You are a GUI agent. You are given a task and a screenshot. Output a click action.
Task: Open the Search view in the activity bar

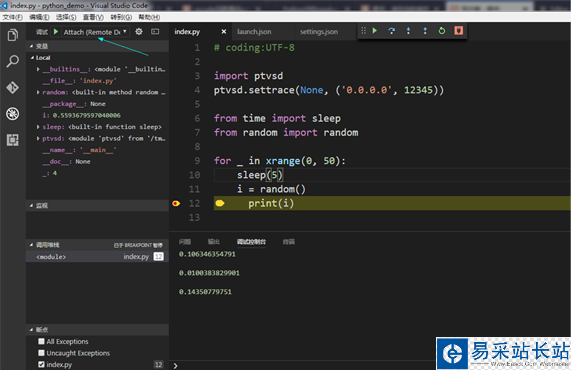13,61
